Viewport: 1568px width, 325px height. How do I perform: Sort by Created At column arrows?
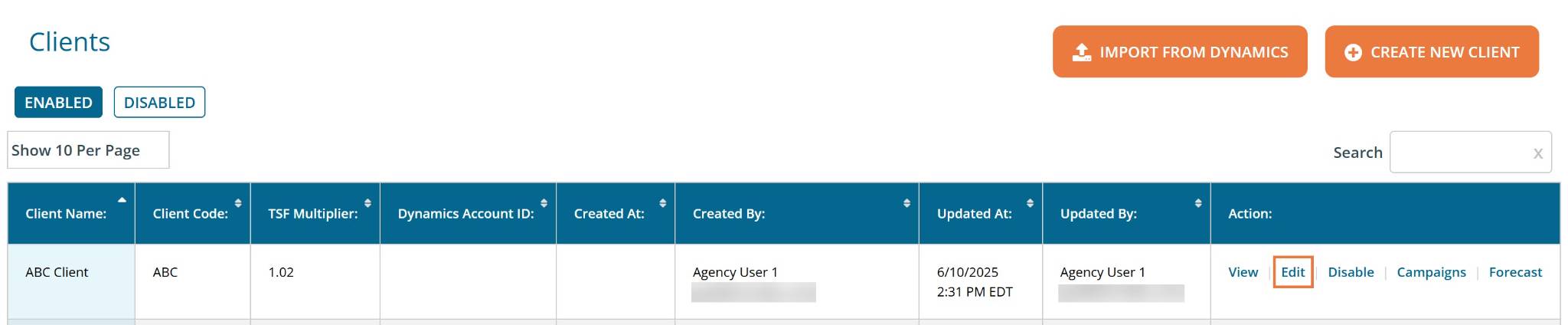[662, 203]
